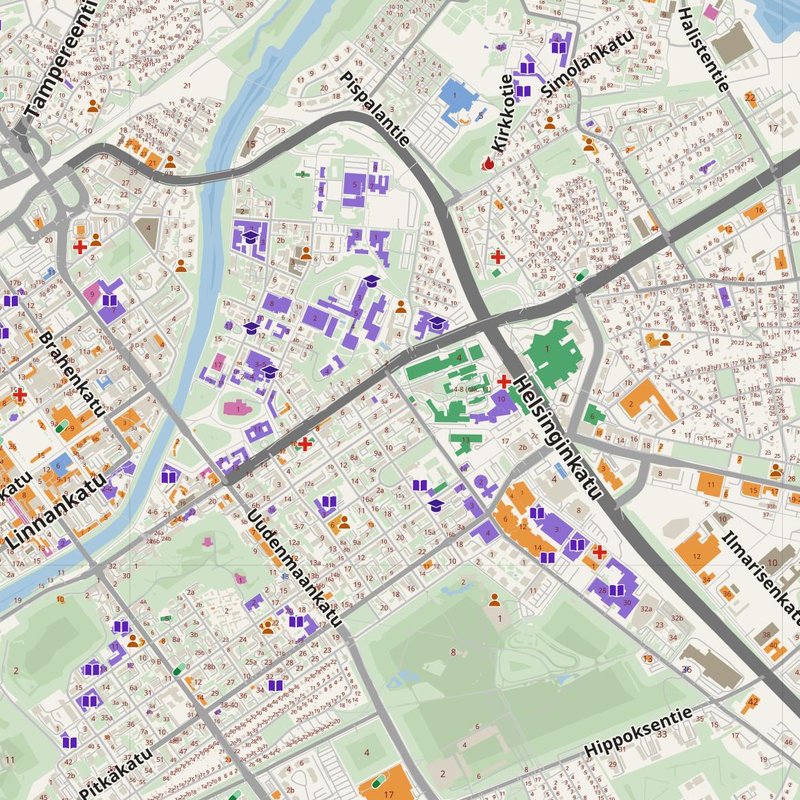Select book icon next to orange building 14

point(547,558)
